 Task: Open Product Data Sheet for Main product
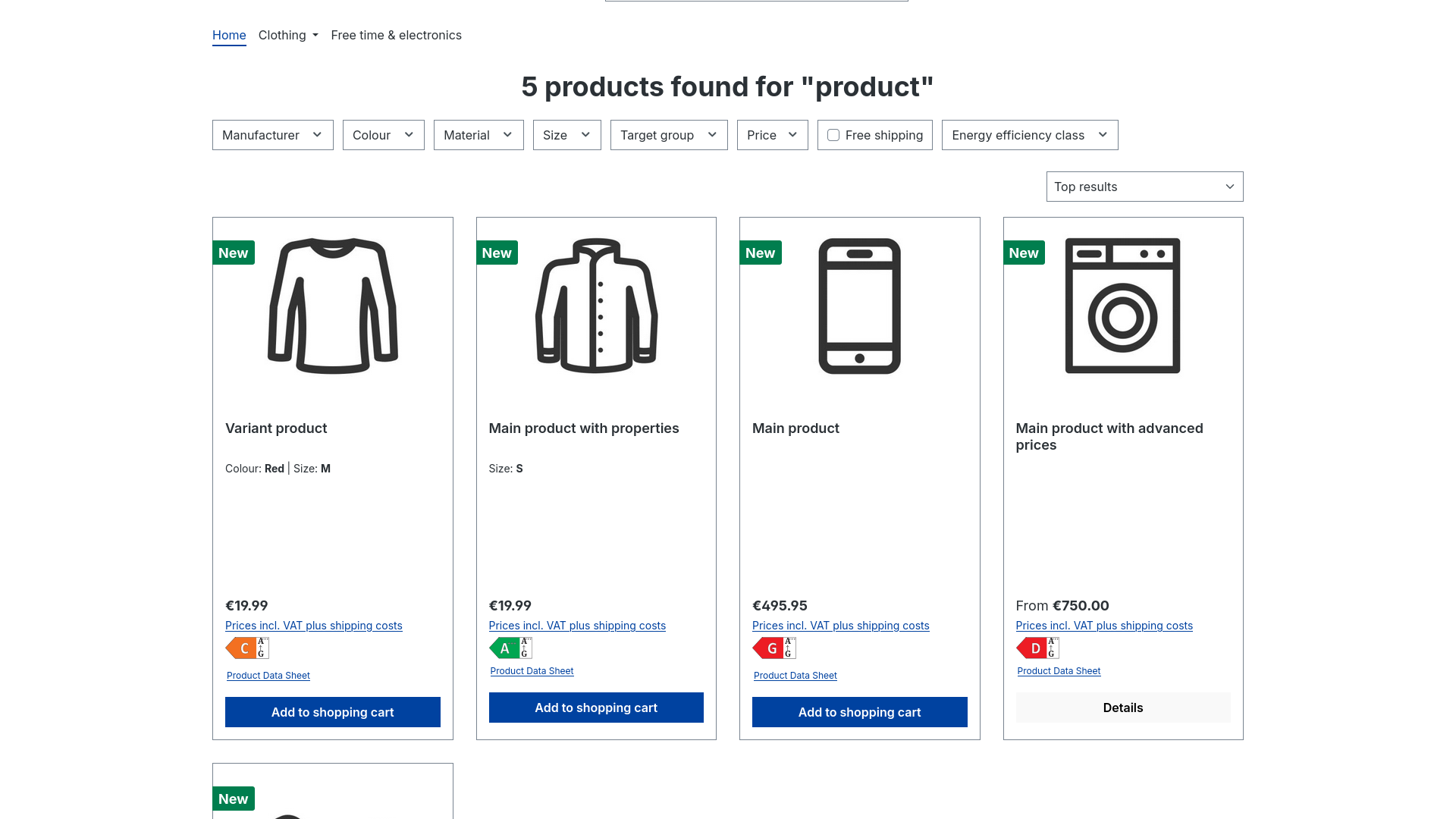click(x=795, y=675)
